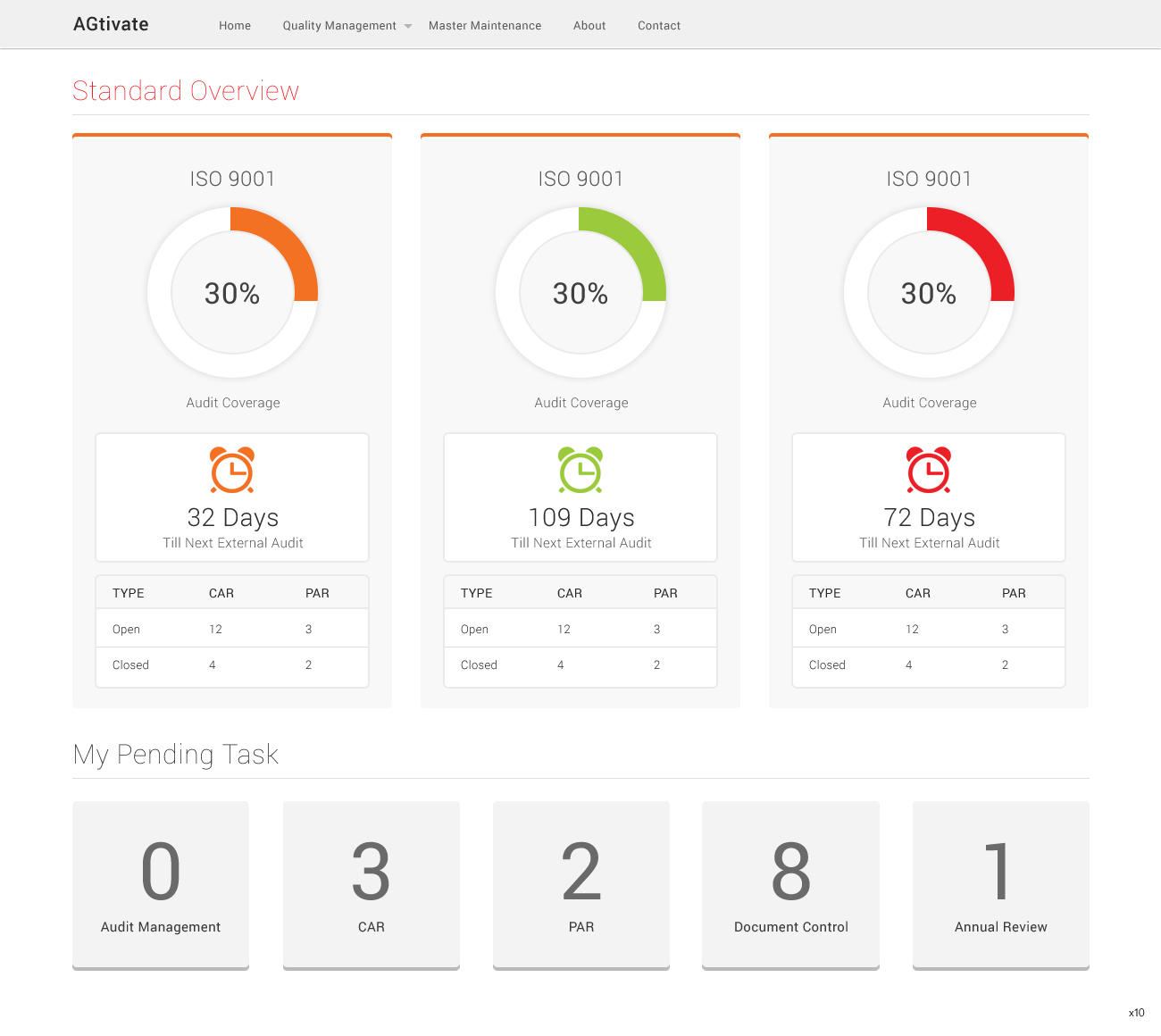Image resolution: width=1161 pixels, height=1036 pixels.
Task: Click Closed PAR value 2 in red card
Action: pos(1005,665)
